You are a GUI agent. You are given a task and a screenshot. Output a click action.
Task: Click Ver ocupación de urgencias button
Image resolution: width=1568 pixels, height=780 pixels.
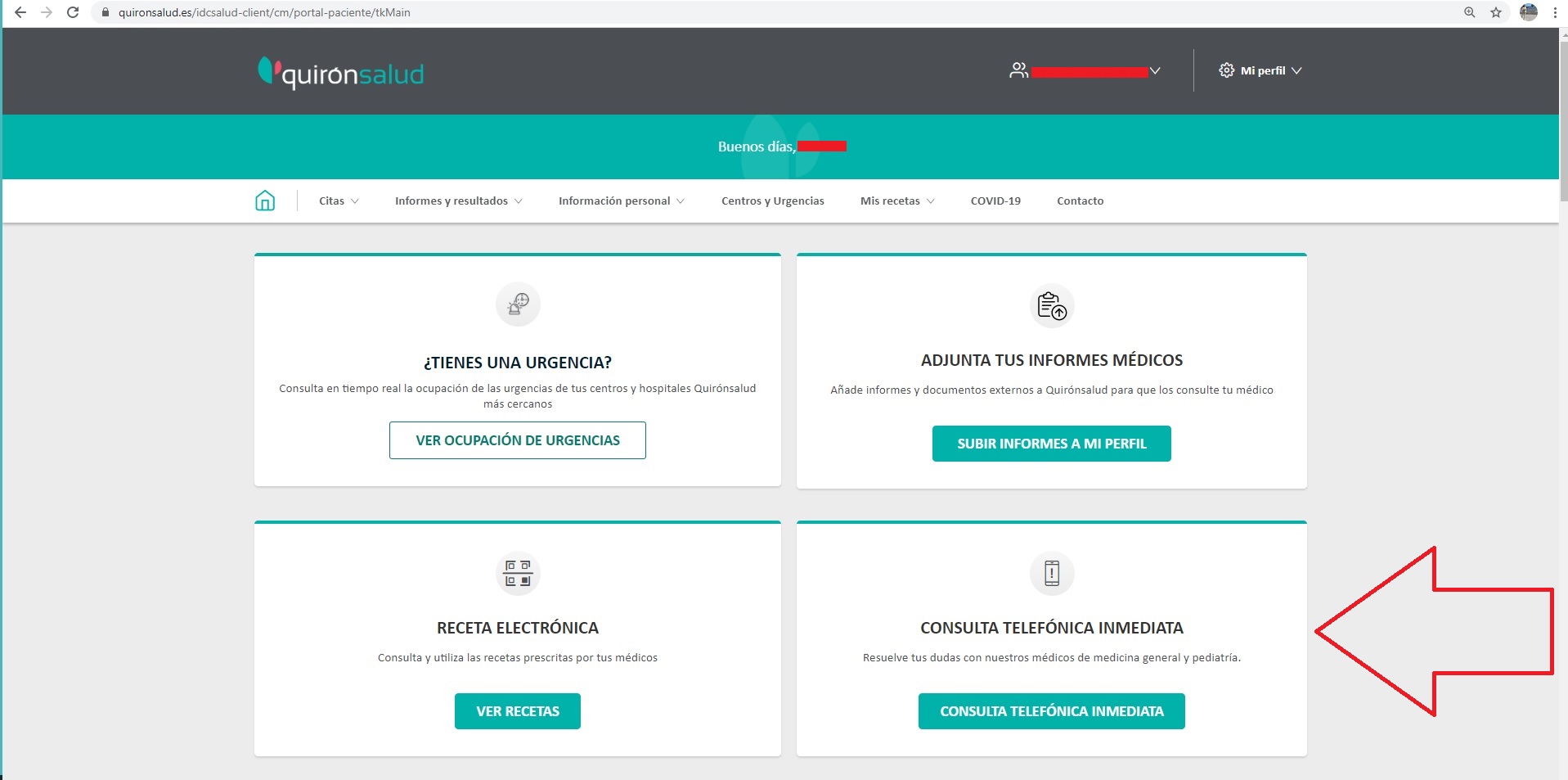[518, 440]
